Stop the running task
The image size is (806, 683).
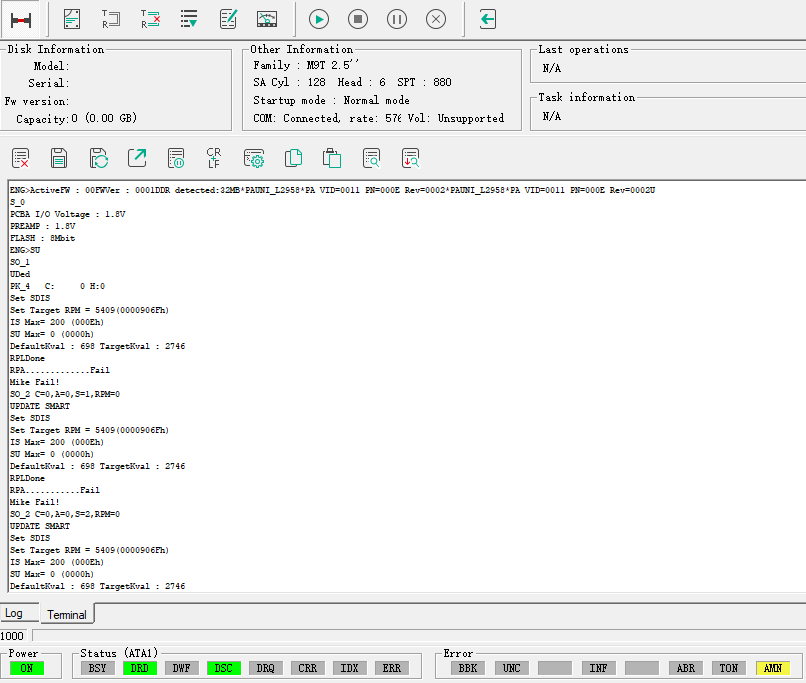pyautogui.click(x=358, y=20)
